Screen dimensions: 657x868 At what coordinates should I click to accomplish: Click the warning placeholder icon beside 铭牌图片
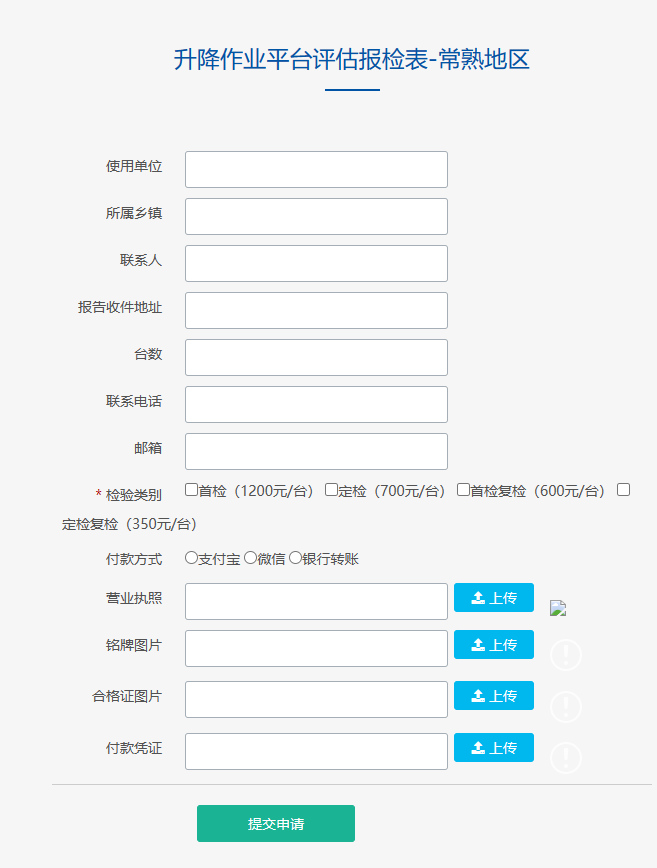pos(566,655)
